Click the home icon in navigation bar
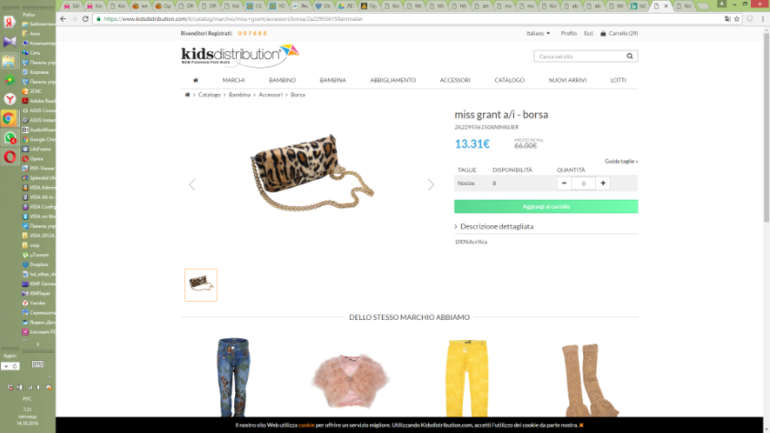770x433 pixels. coord(195,80)
